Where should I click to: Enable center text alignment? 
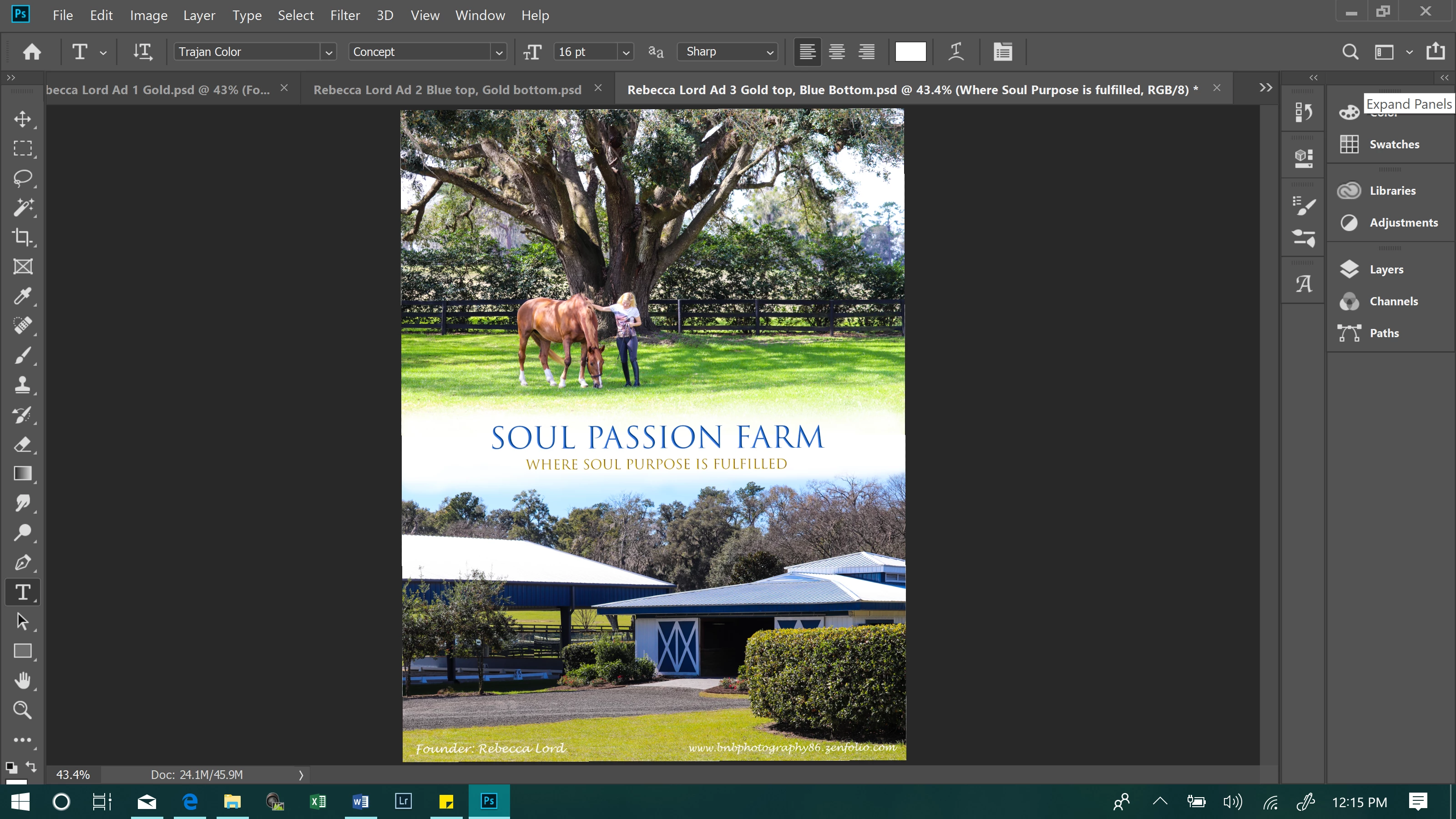pos(837,51)
